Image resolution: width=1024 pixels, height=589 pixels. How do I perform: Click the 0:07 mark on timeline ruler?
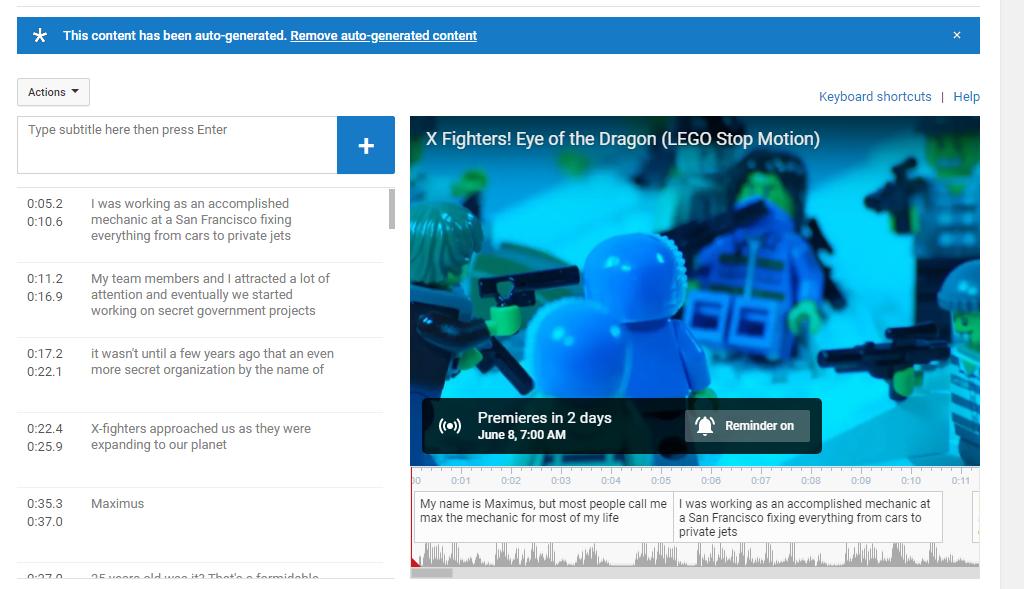[x=761, y=480]
